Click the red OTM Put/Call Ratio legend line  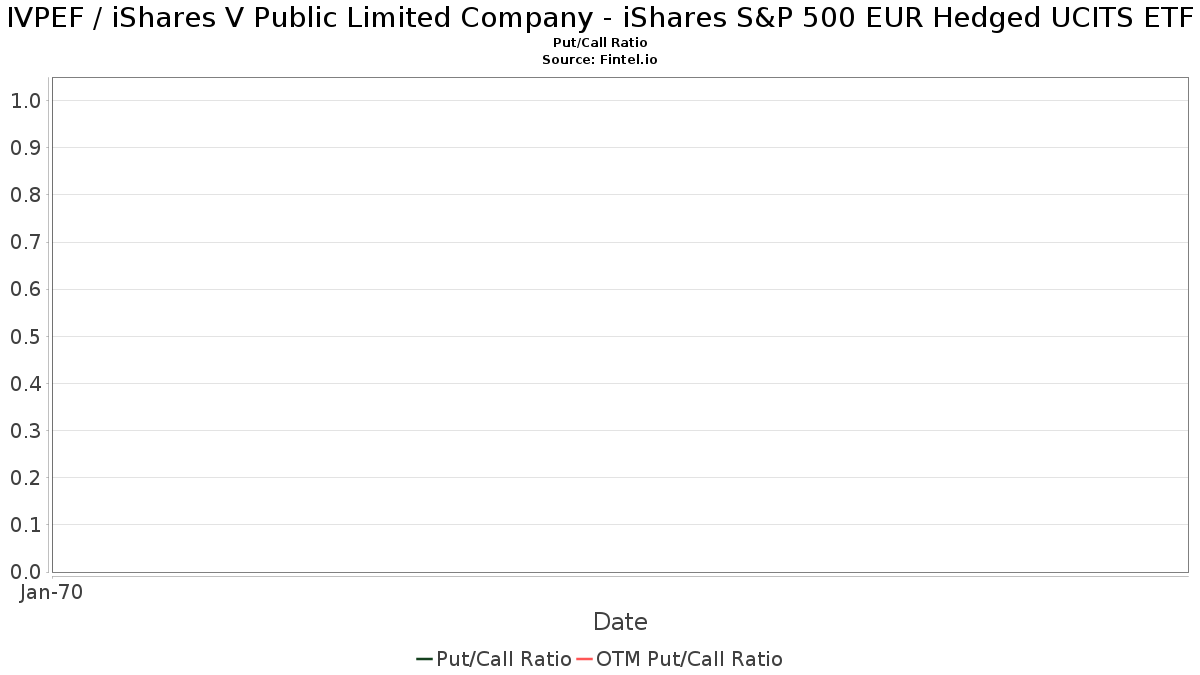click(x=584, y=659)
